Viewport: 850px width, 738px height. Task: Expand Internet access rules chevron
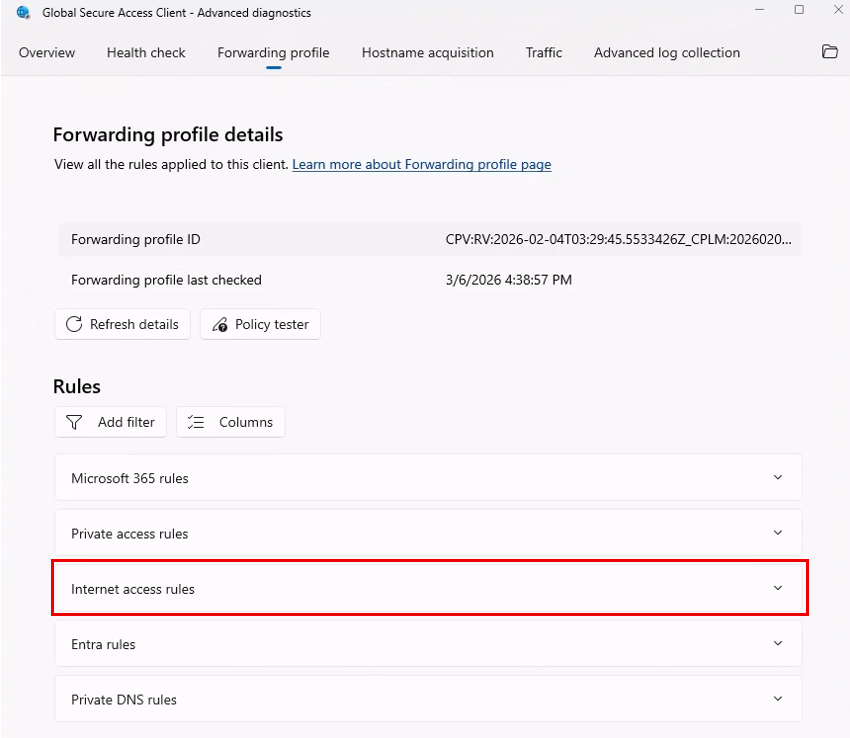click(x=778, y=588)
